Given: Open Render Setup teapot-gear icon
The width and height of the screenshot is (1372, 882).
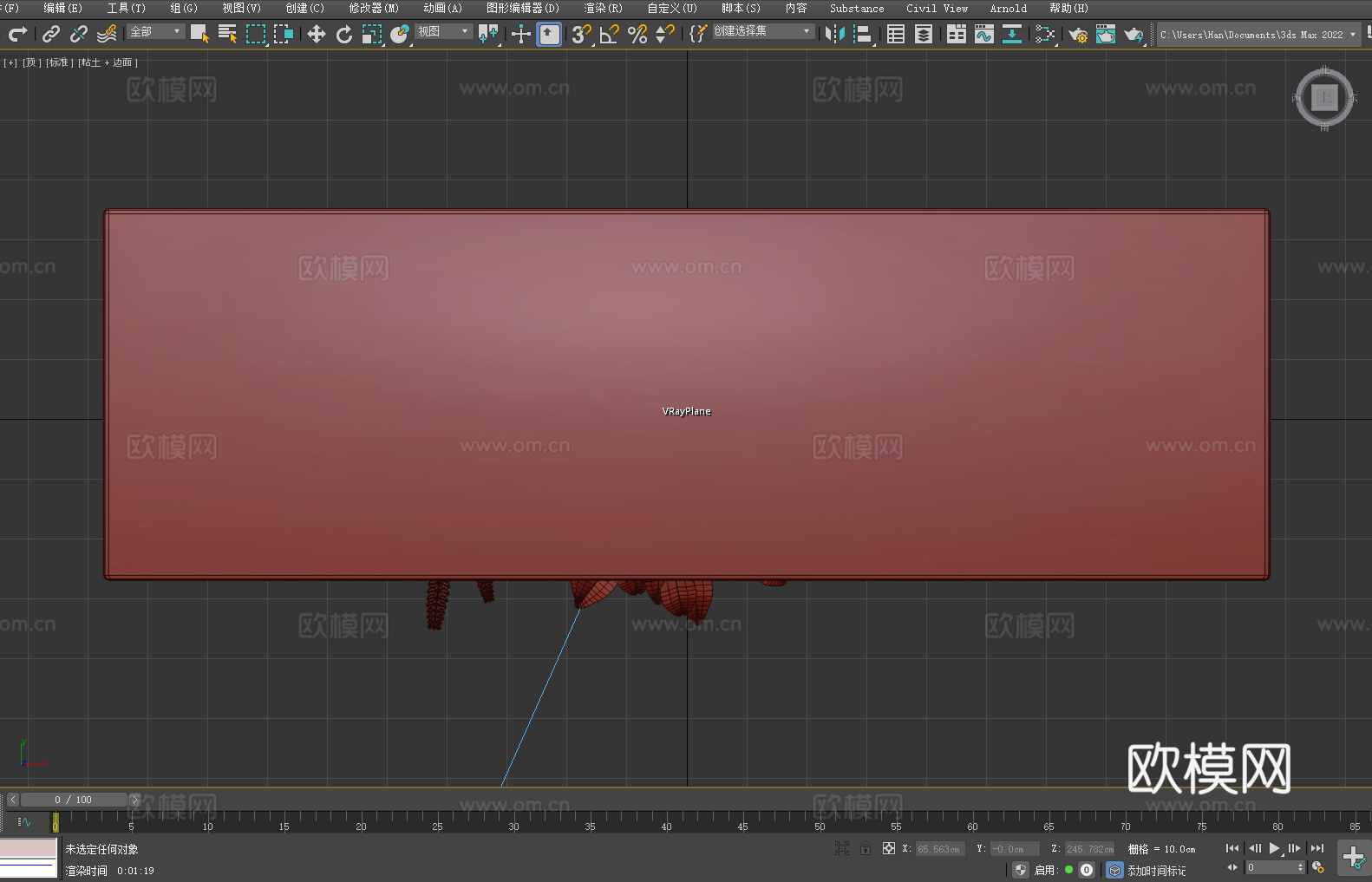Looking at the screenshot, I should (1078, 34).
